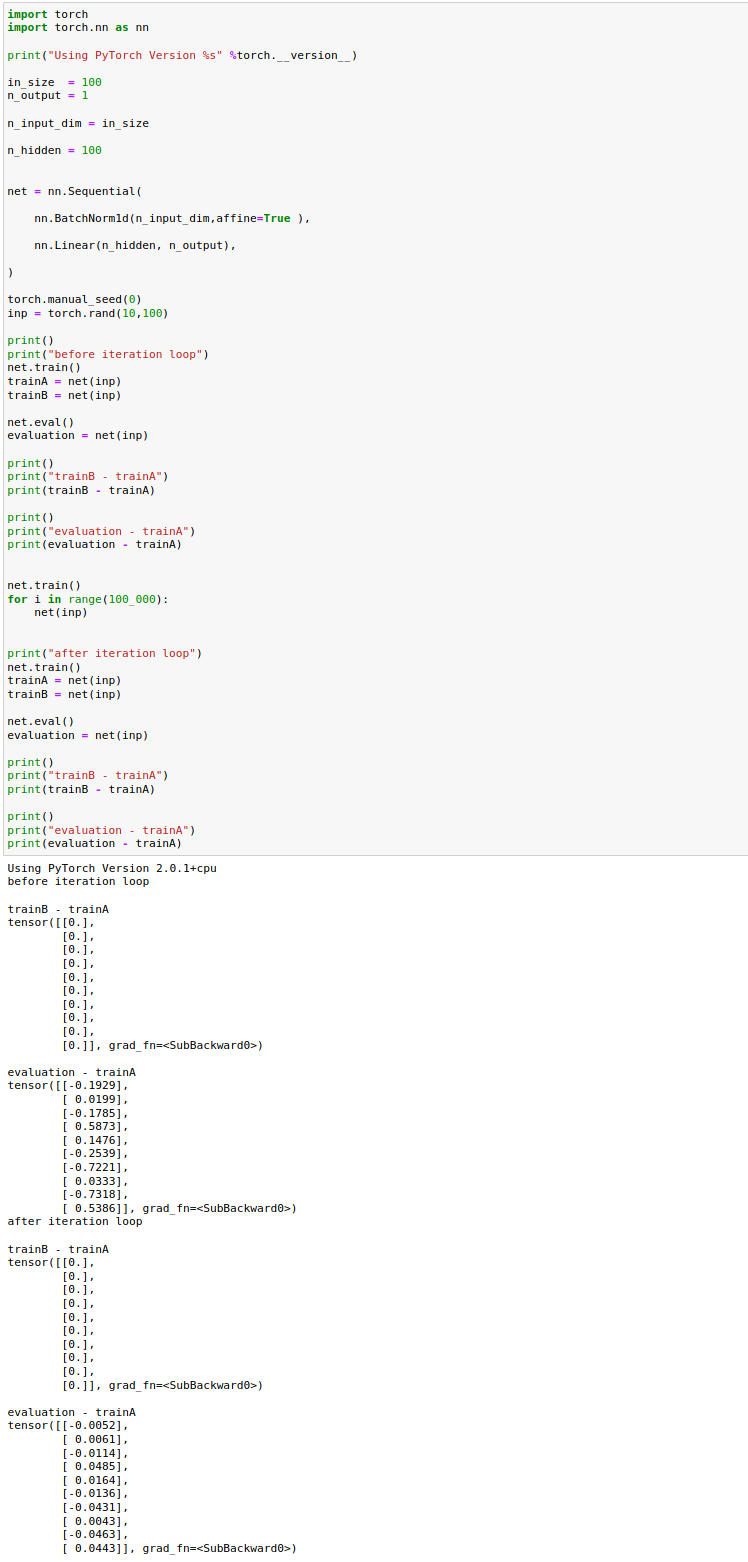The width and height of the screenshot is (748, 1562).
Task: Click the 'net = nn.Sequential(' line
Action: coord(74,191)
